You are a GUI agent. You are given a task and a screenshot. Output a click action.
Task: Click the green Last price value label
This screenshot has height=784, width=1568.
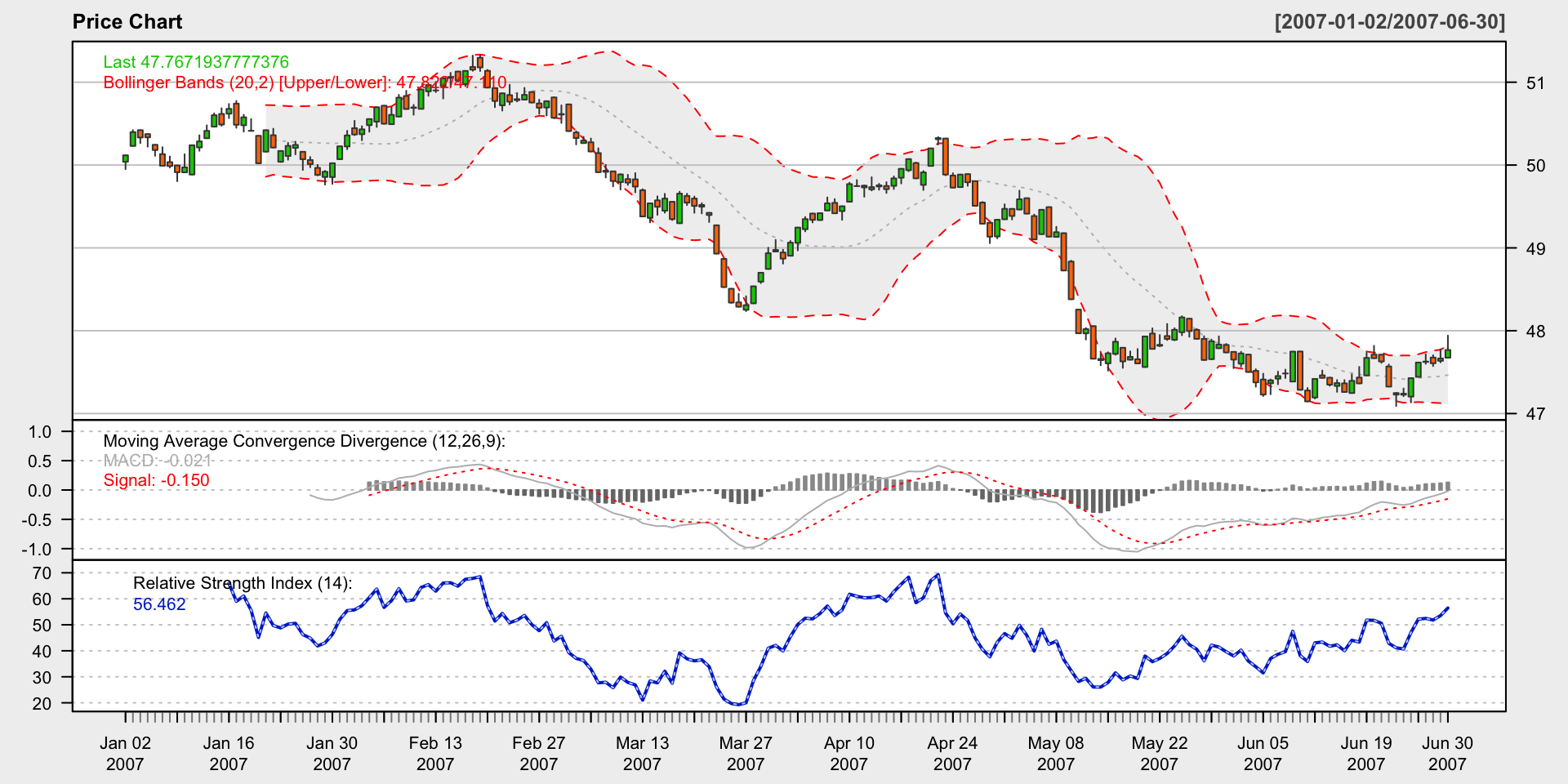[x=196, y=62]
